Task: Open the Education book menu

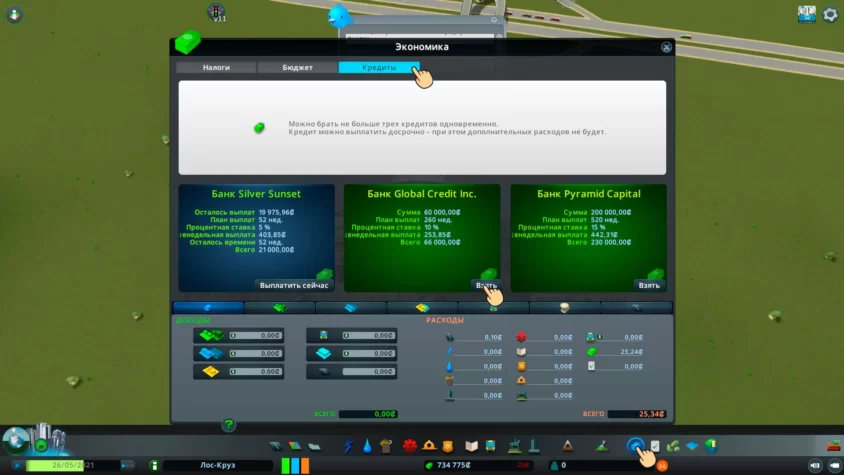Action: click(x=472, y=446)
